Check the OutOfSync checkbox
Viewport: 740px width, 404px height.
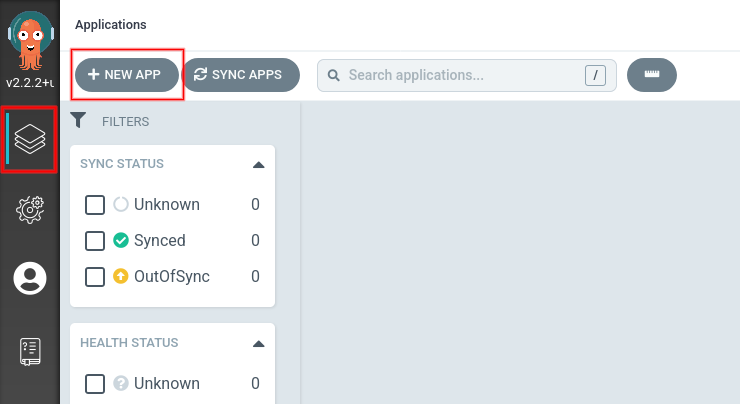95,277
